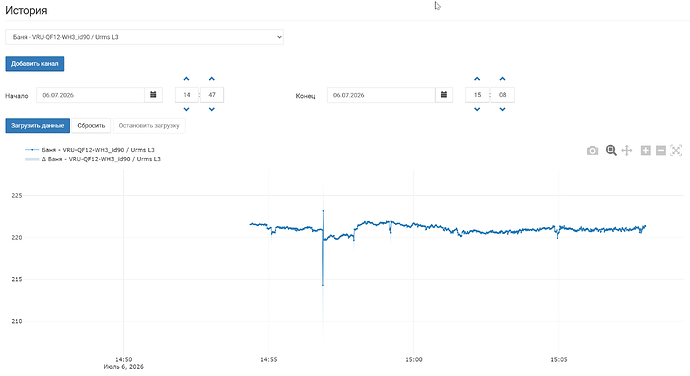The height and width of the screenshot is (376, 690).
Task: Autoscale chart with the expand arrows icon
Action: pos(676,151)
